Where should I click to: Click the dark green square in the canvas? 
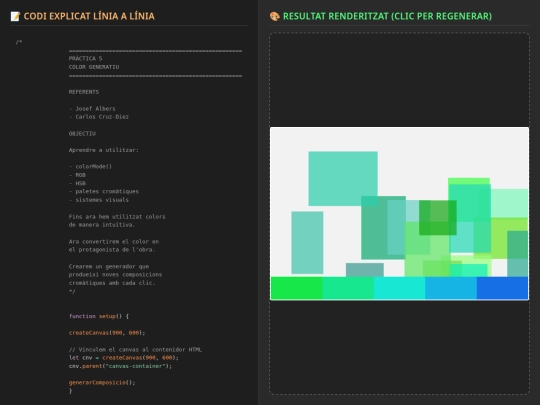tap(438, 217)
